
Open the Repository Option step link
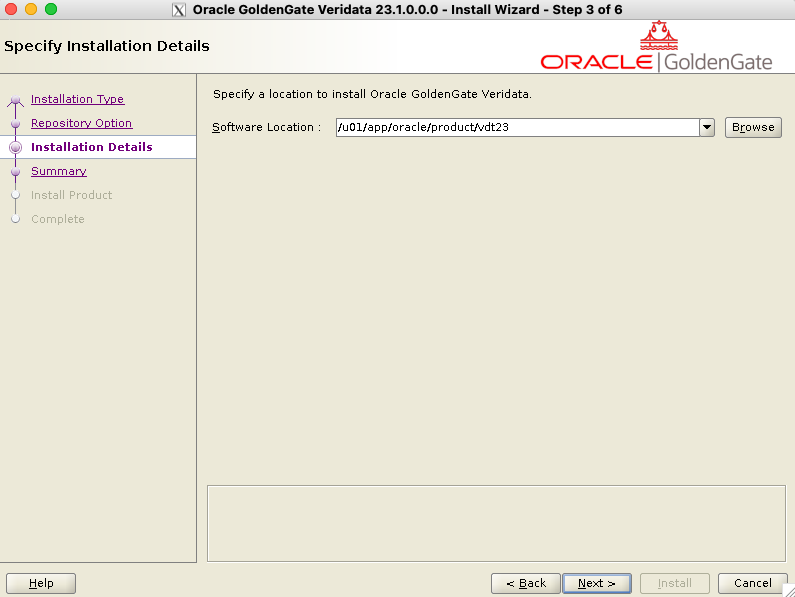pyautogui.click(x=81, y=123)
